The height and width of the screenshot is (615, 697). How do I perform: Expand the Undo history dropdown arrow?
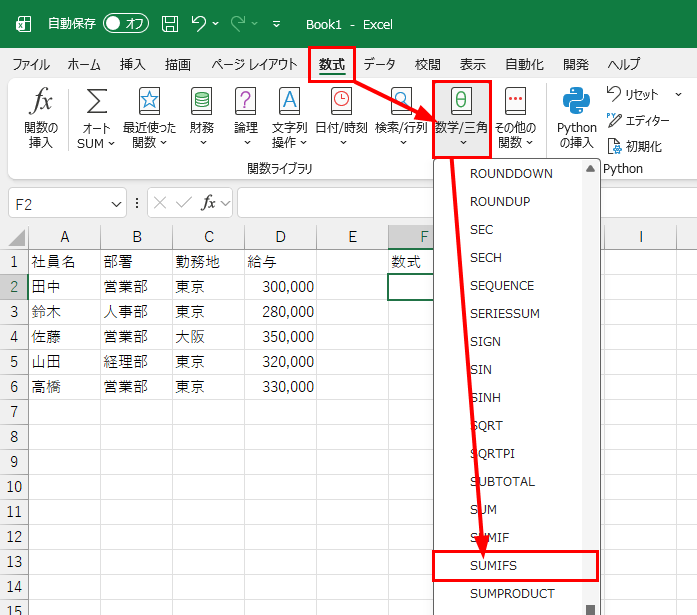click(216, 24)
